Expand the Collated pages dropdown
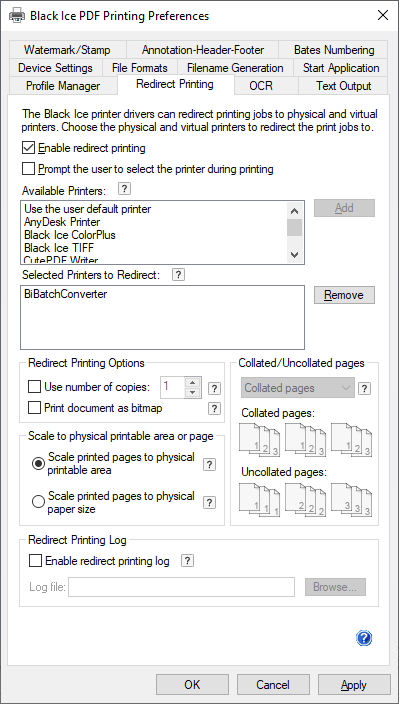Screen dimensions: 399x704 coord(298,388)
